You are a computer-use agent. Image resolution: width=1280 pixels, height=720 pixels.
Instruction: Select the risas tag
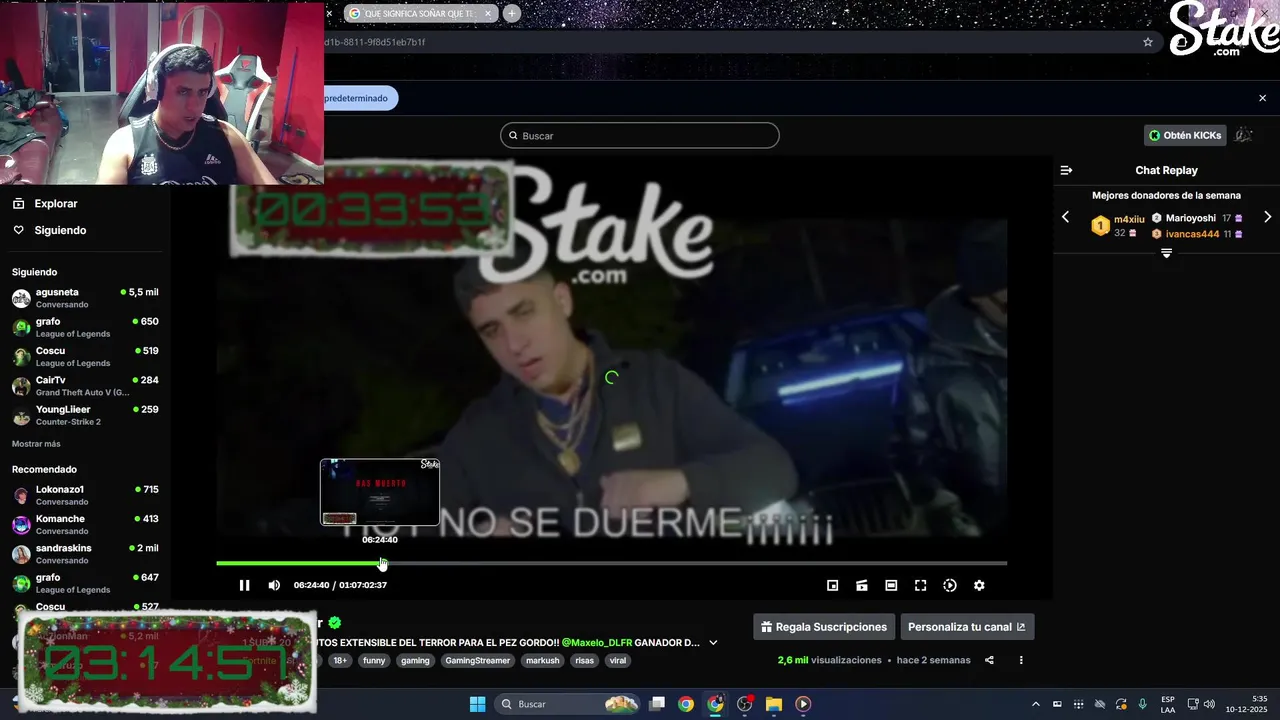tap(584, 660)
